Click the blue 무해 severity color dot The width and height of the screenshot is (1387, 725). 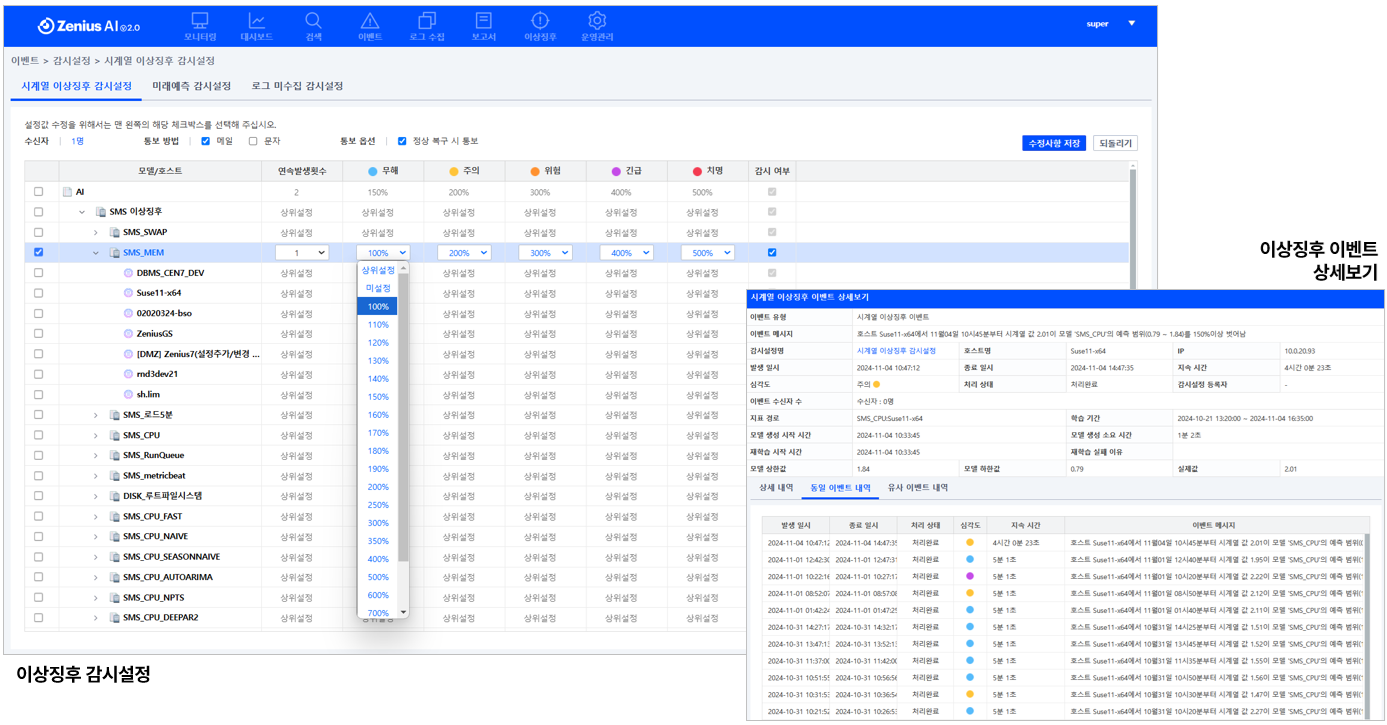373,172
